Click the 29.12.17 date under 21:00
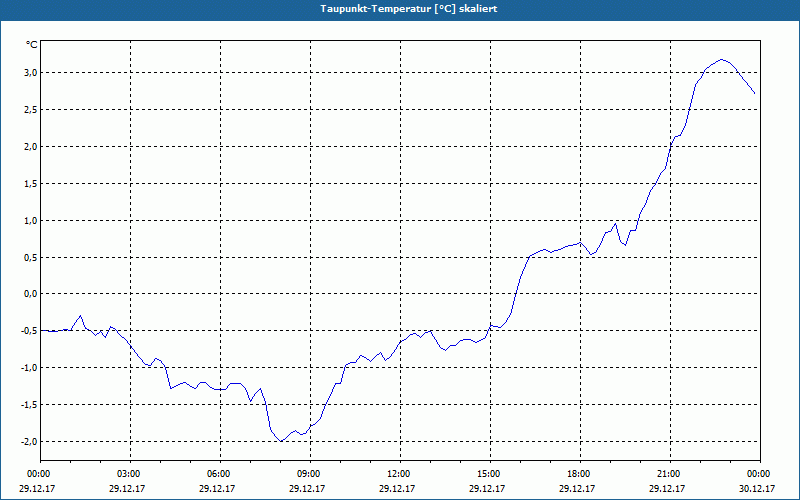Image resolution: width=800 pixels, height=500 pixels. pos(667,488)
